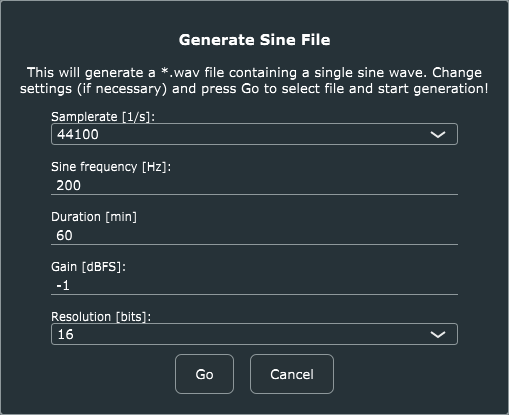This screenshot has height=415, width=509.
Task: Focus the Gain dBFS input field
Action: tap(254, 285)
